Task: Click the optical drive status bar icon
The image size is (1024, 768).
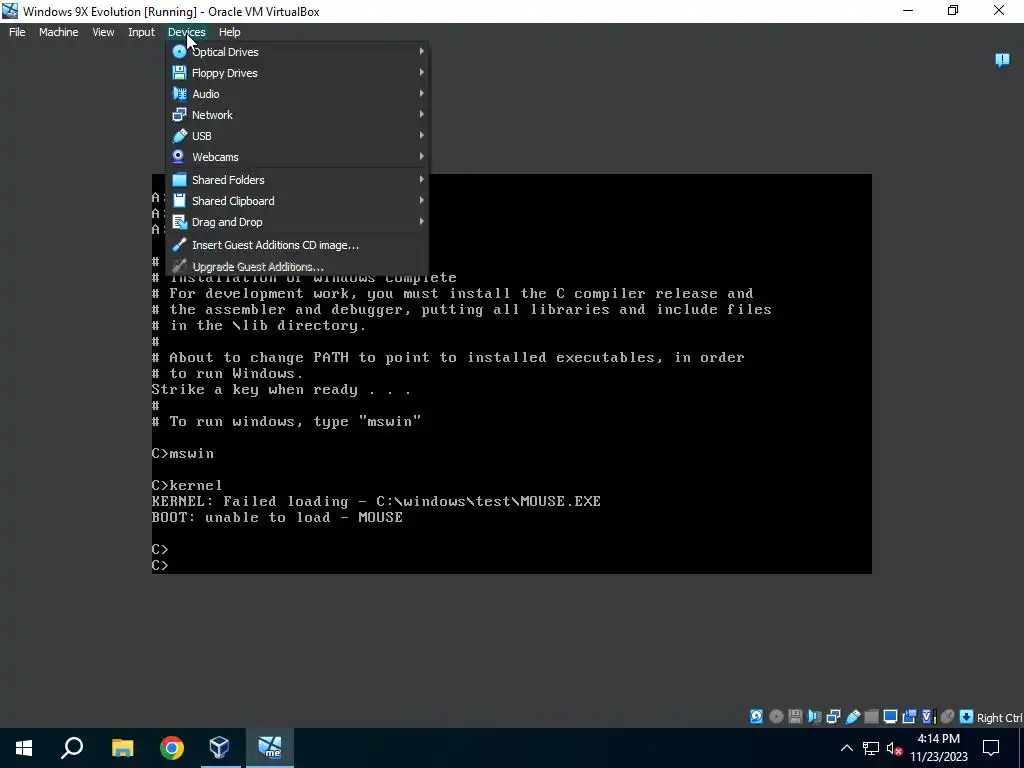Action: (x=776, y=716)
